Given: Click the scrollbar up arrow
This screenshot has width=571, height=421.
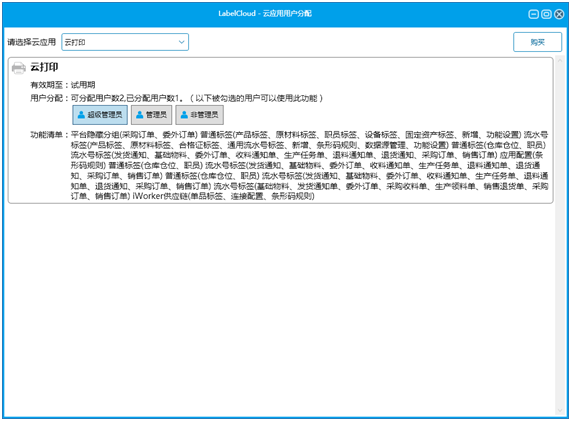Looking at the screenshot, I should click(560, 60).
